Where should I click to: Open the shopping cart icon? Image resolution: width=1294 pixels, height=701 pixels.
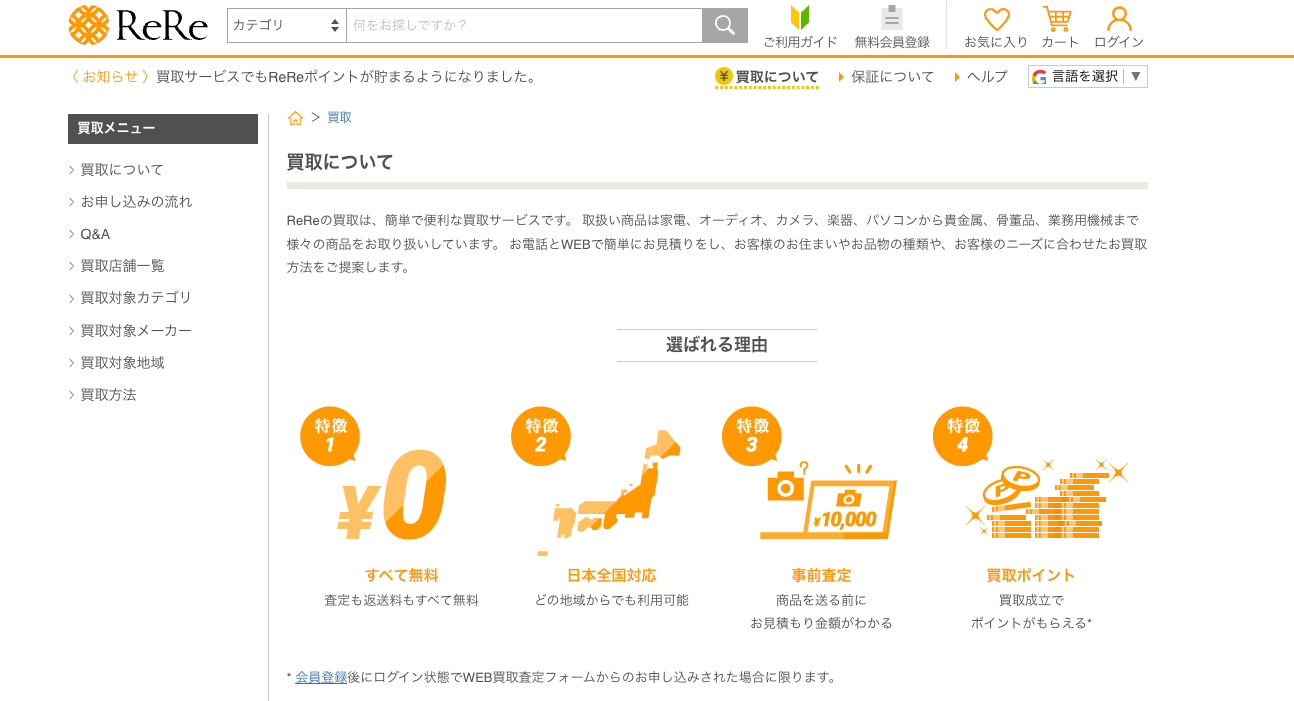click(1057, 17)
